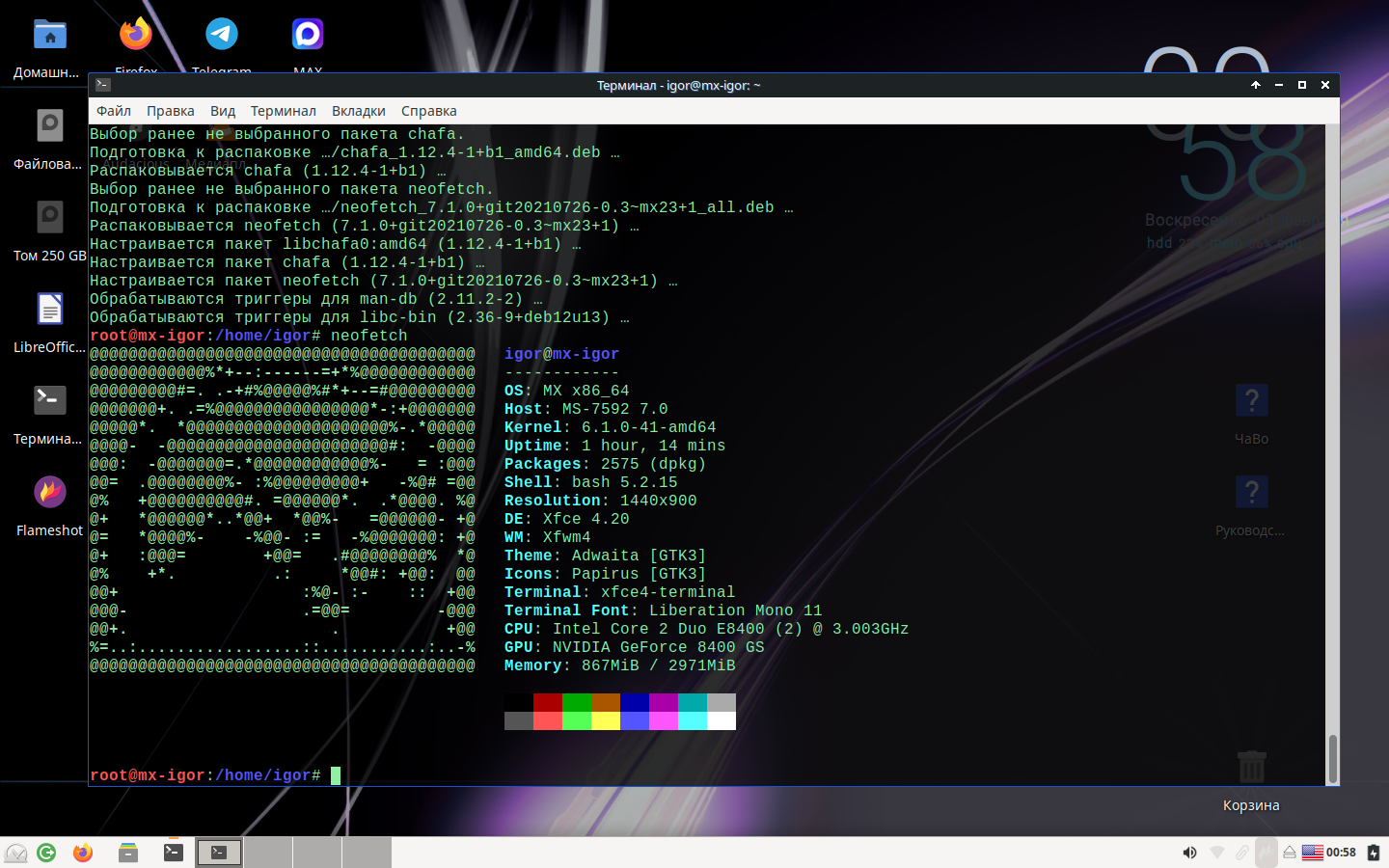Launch Telegram from the desktop
The width and height of the screenshot is (1389, 868).
[222, 36]
